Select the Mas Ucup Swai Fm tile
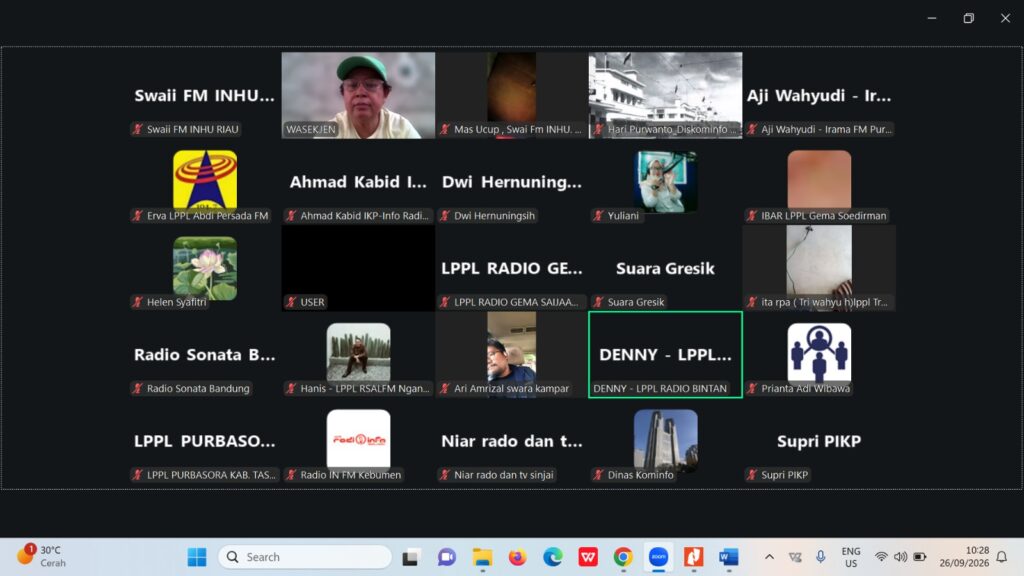 tap(511, 95)
